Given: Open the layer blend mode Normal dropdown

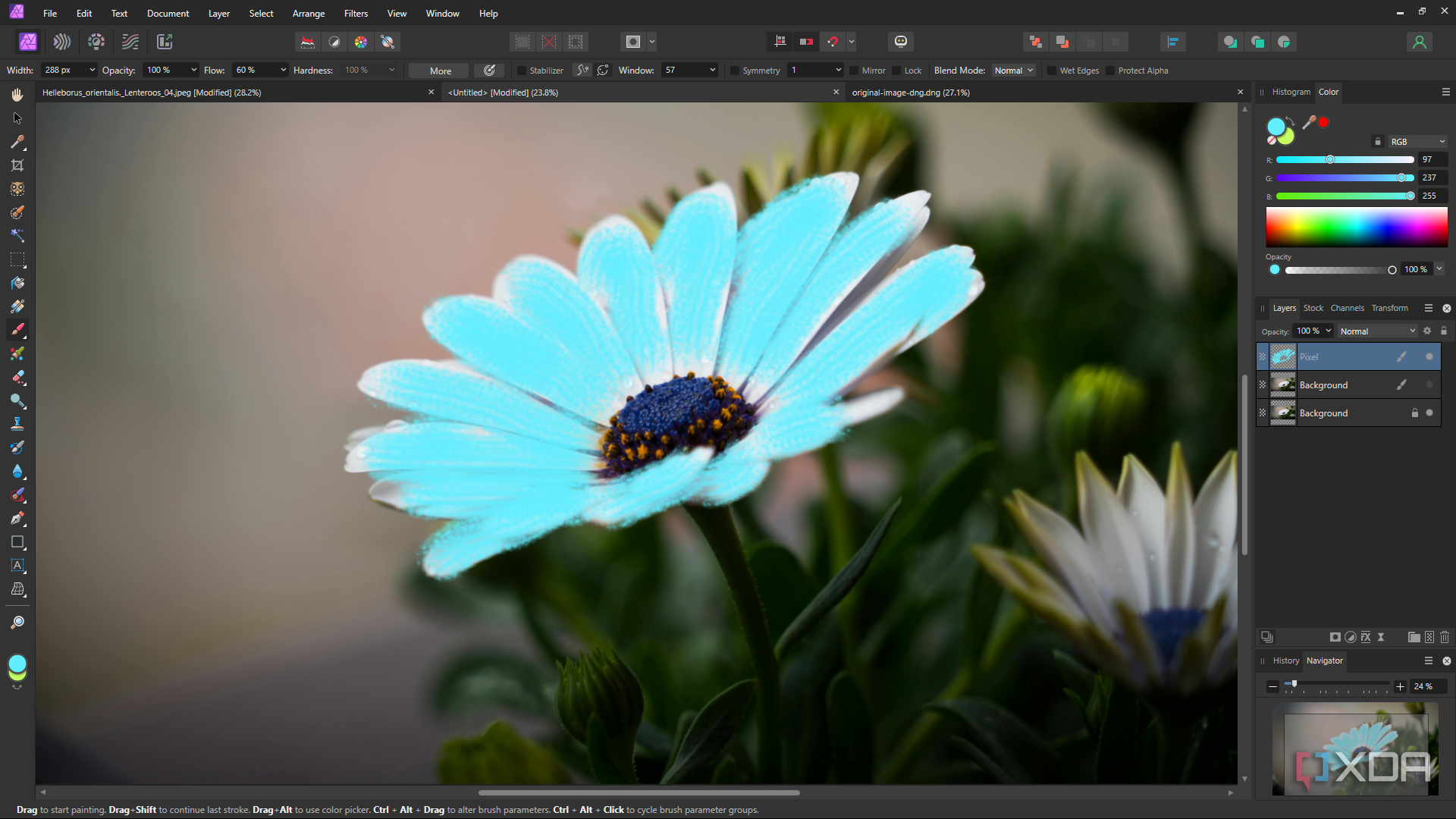Looking at the screenshot, I should click(x=1377, y=331).
